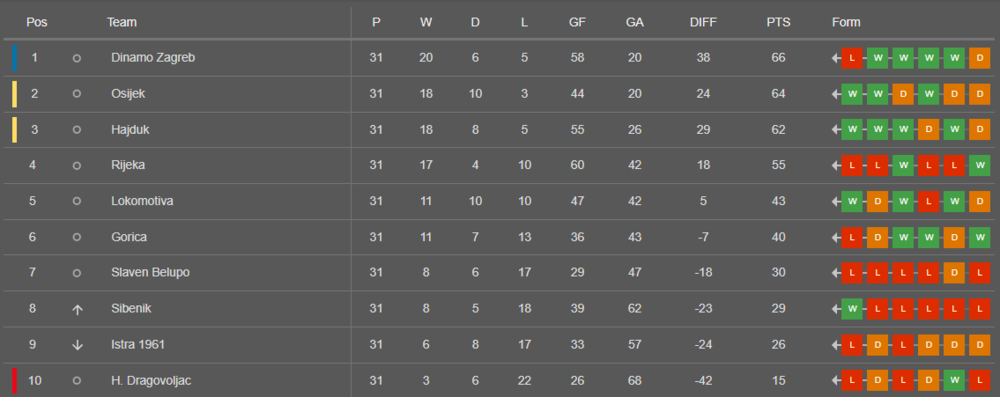This screenshot has width=1000, height=397.
Task: Click the yellow position marker beside Osijek
Action: tap(14, 94)
